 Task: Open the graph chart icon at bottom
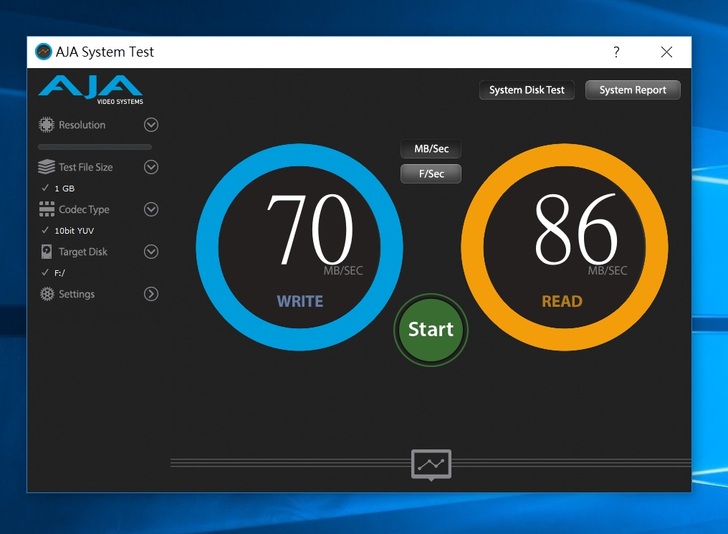click(431, 464)
